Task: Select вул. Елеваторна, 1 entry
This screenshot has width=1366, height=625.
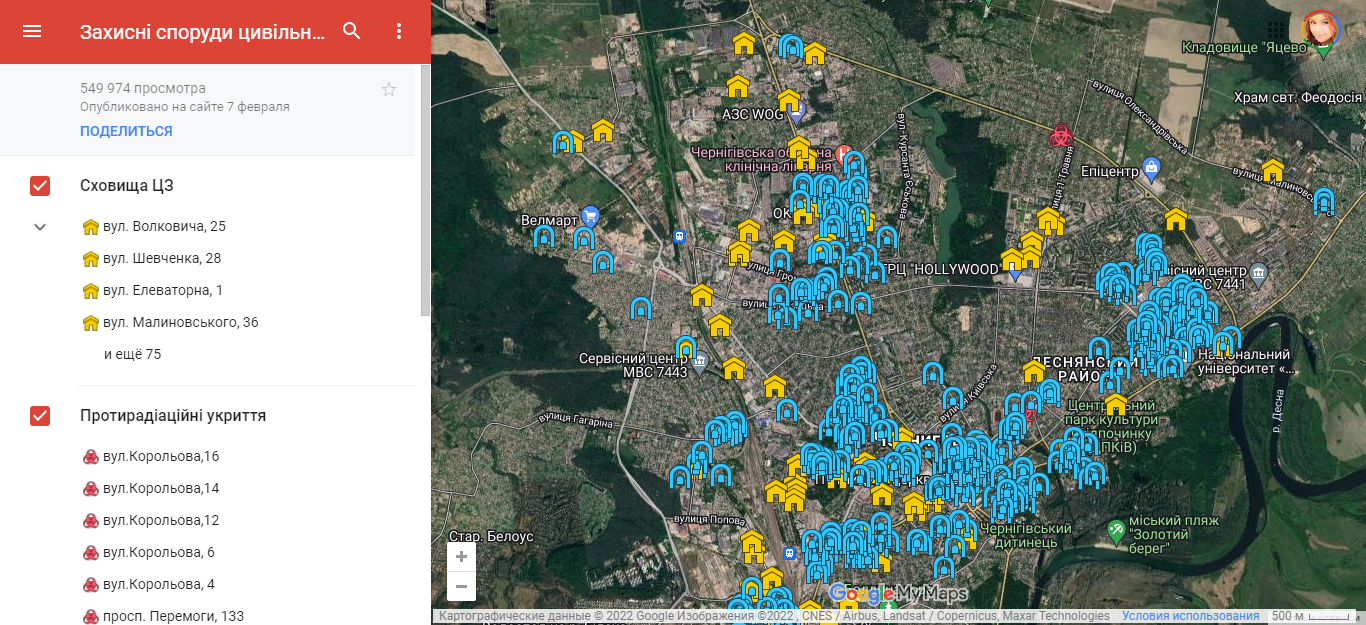Action: [x=153, y=291]
